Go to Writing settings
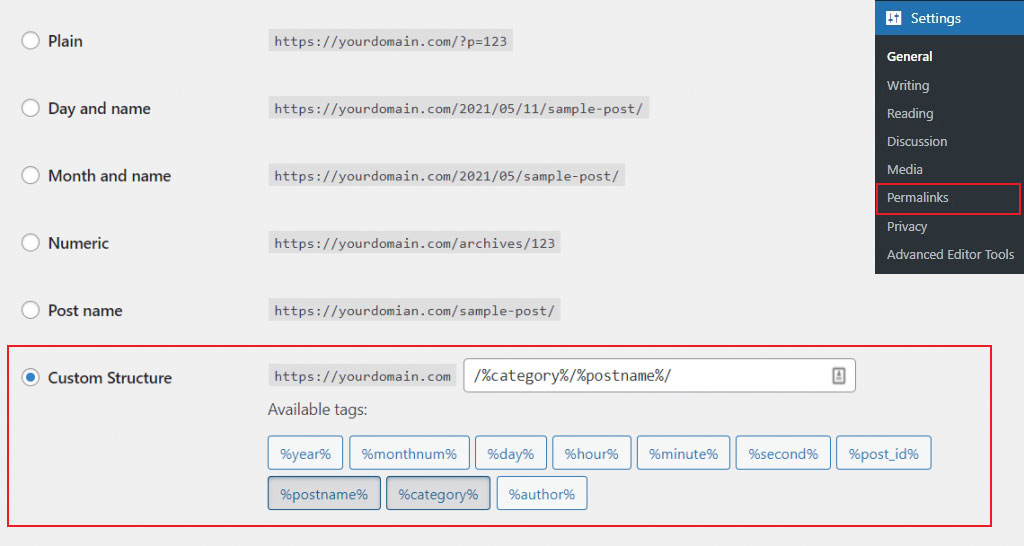The width and height of the screenshot is (1024, 546). [x=908, y=85]
